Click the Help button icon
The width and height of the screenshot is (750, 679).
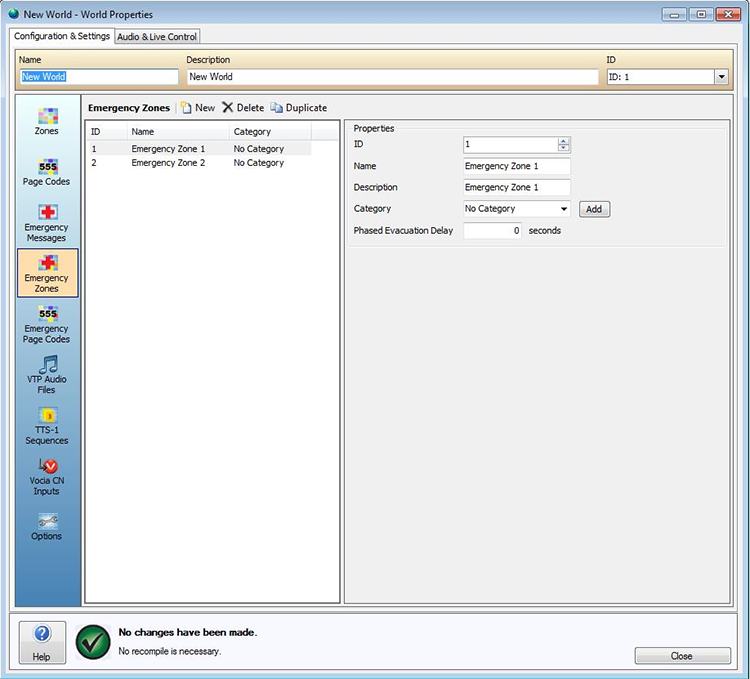click(42, 642)
